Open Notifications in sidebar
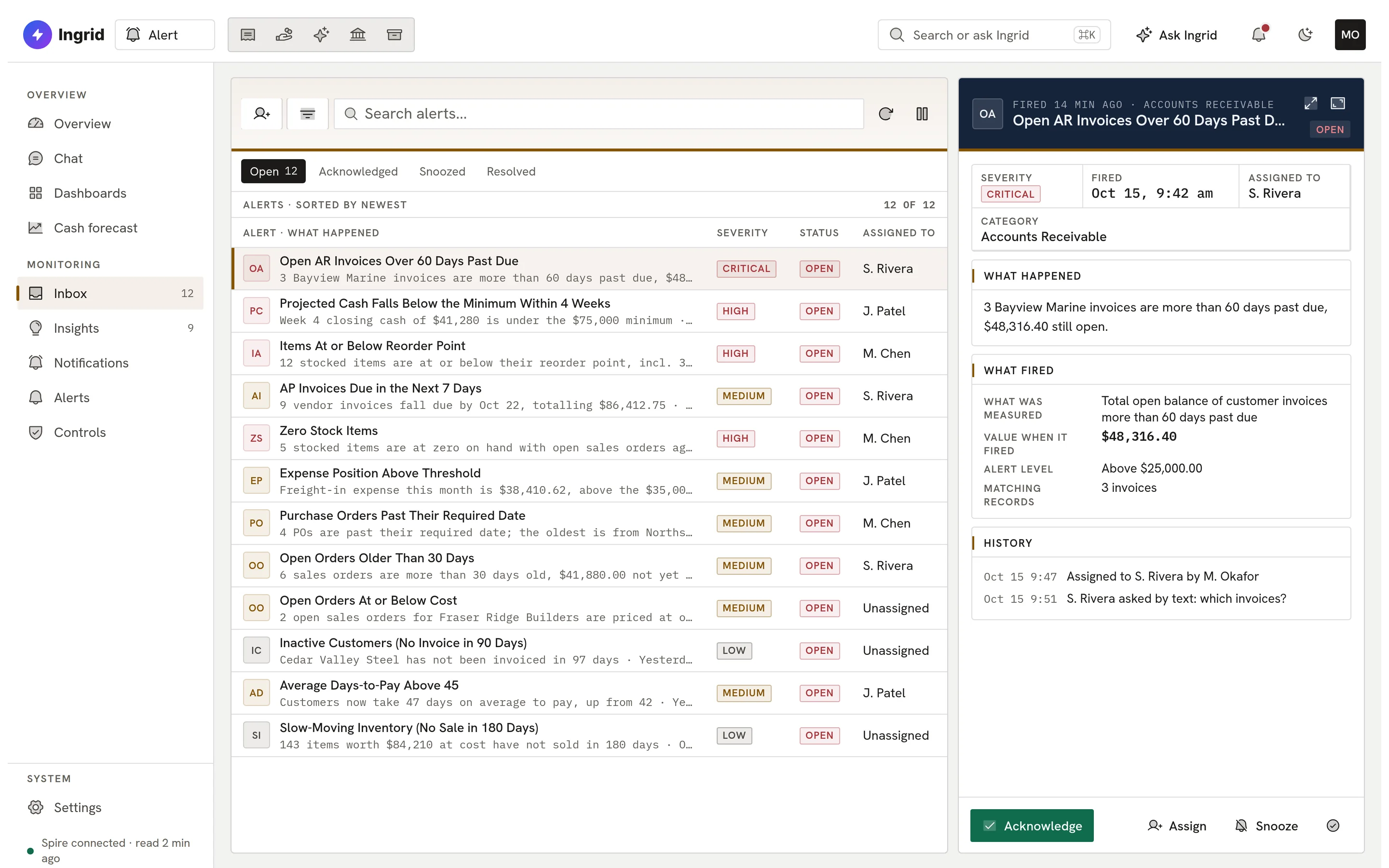 (x=110, y=363)
